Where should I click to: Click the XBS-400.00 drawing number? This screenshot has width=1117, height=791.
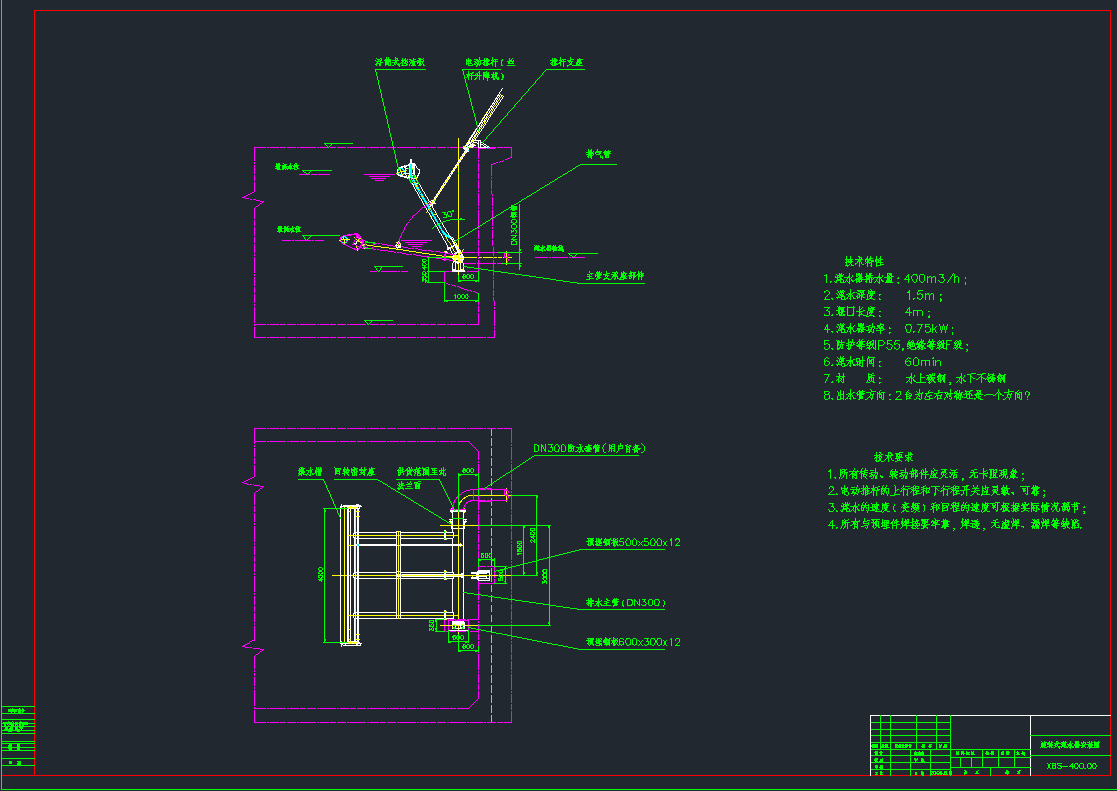[1072, 765]
